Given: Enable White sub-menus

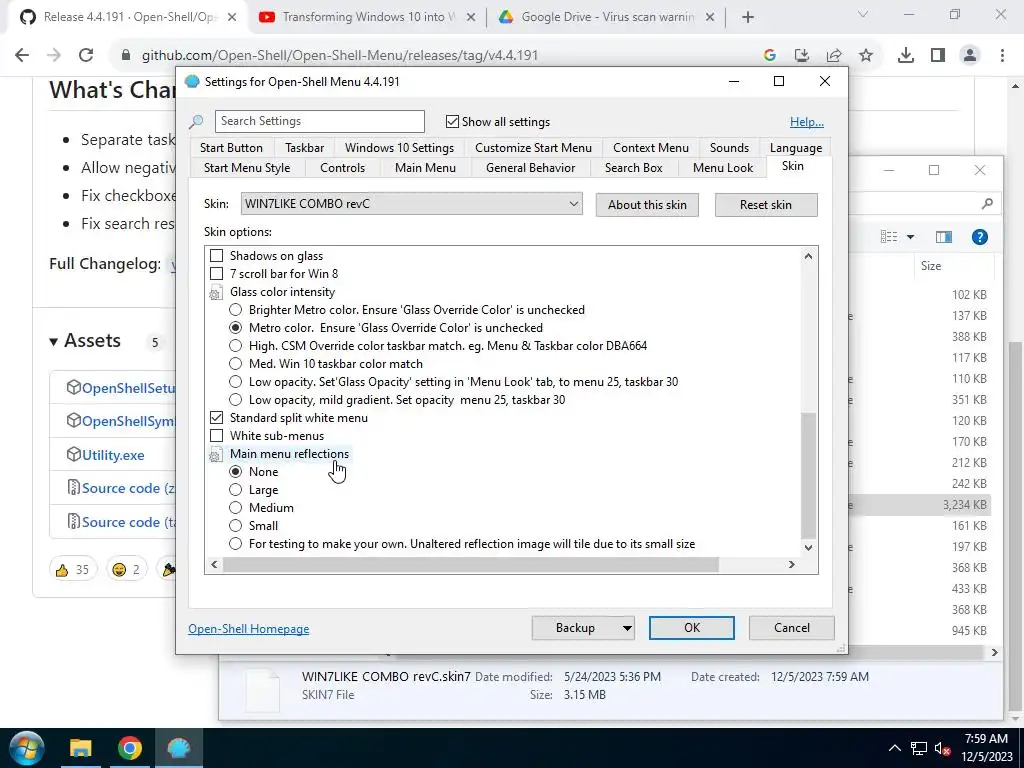Looking at the screenshot, I should (216, 436).
